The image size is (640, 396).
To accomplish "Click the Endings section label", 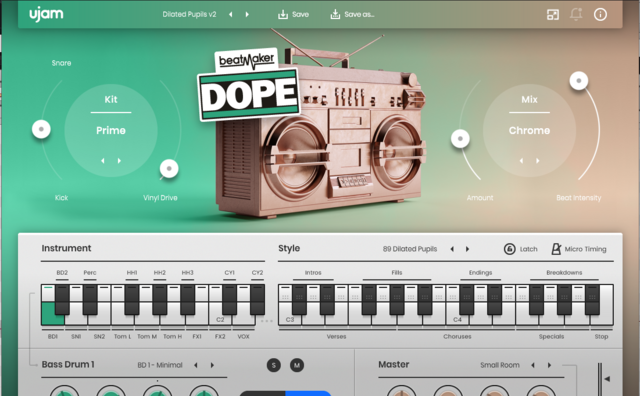I will click(x=480, y=273).
